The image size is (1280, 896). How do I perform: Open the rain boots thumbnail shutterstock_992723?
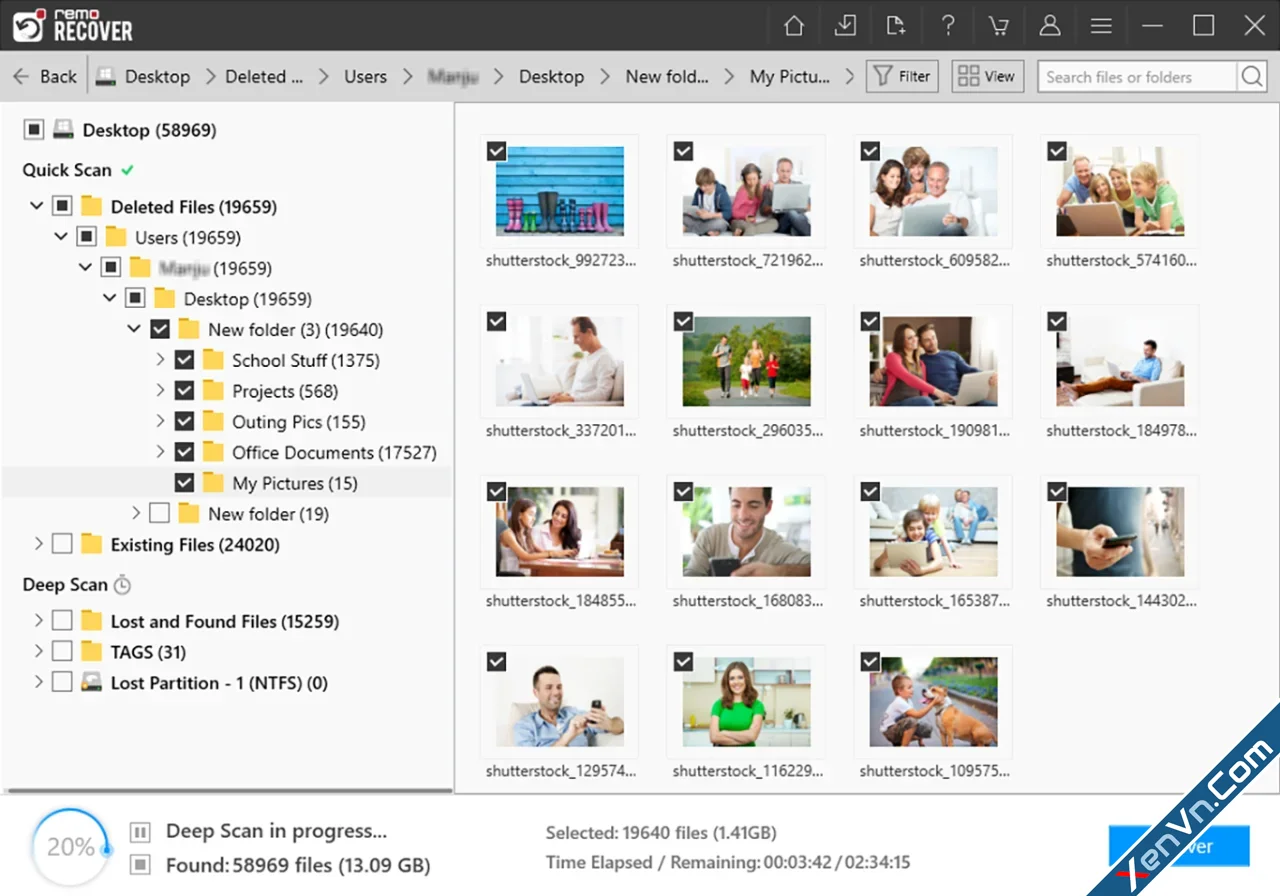(x=560, y=191)
